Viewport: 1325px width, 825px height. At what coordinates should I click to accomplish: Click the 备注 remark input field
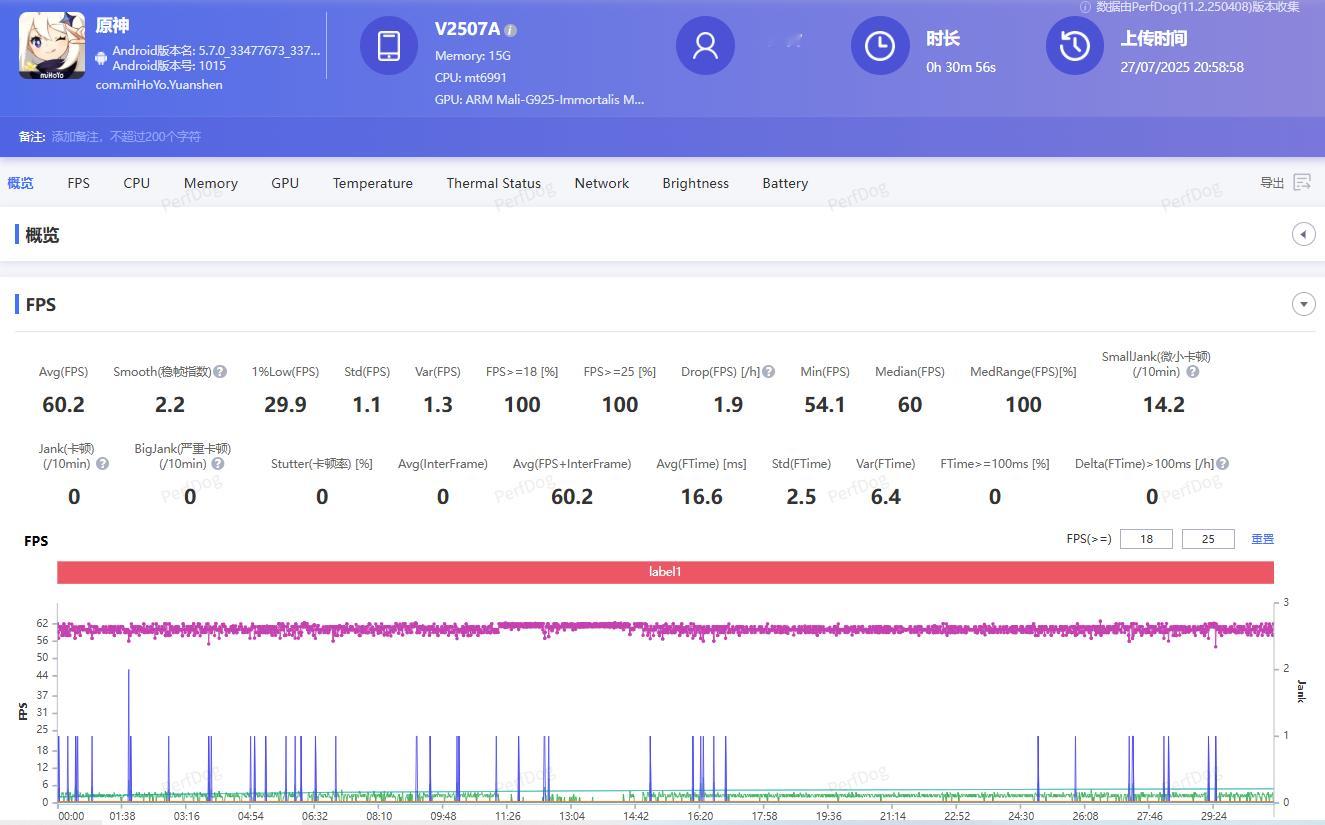coord(126,136)
